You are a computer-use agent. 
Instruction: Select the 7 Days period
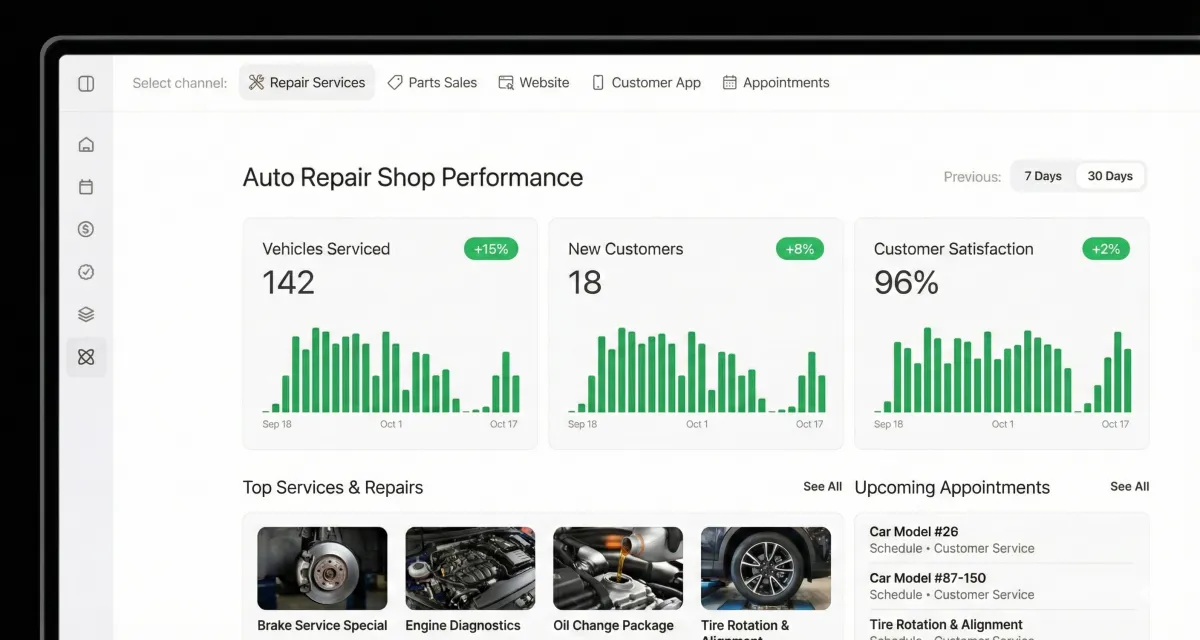click(x=1043, y=176)
